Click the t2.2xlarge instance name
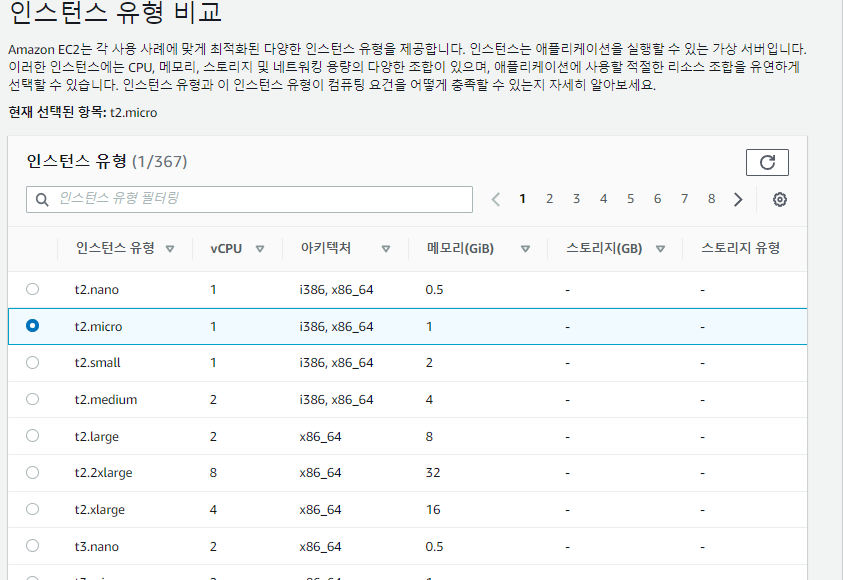 click(x=103, y=473)
